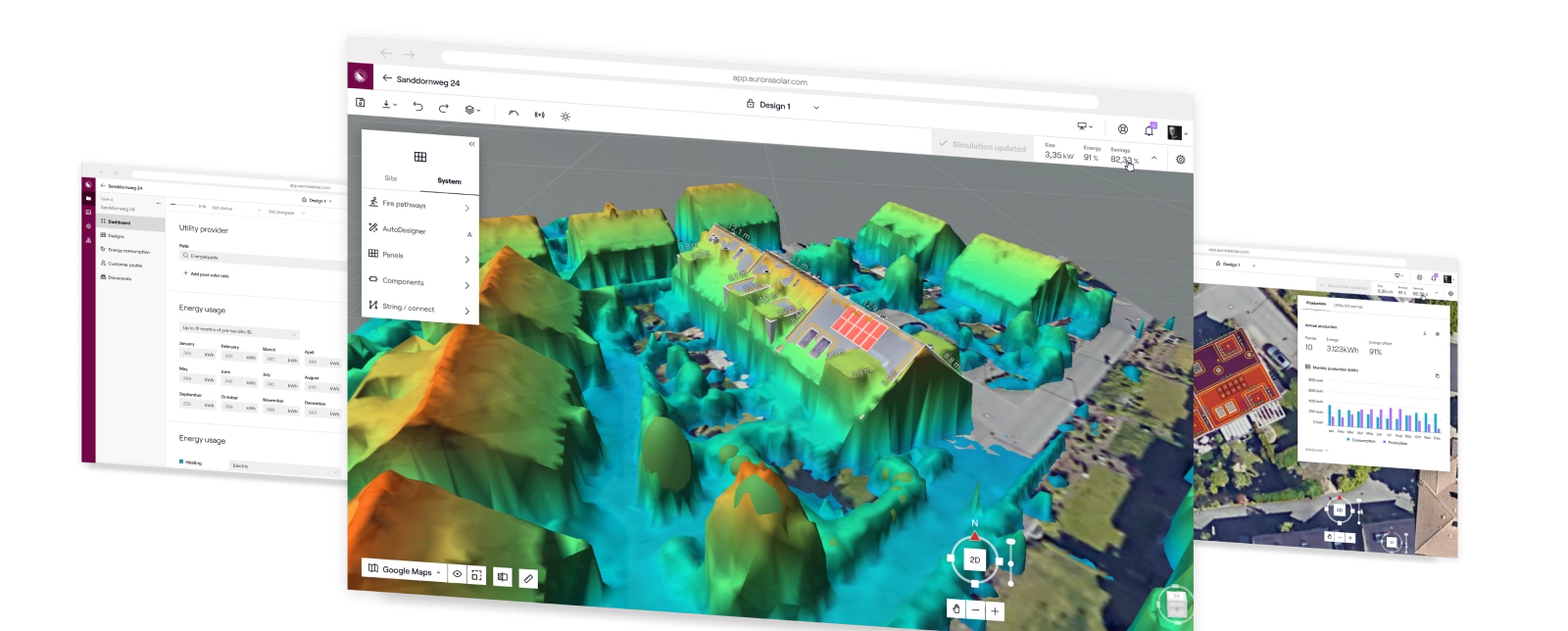The image size is (1568, 631).
Task: Open simulation settings gear icon
Action: coord(1180,159)
